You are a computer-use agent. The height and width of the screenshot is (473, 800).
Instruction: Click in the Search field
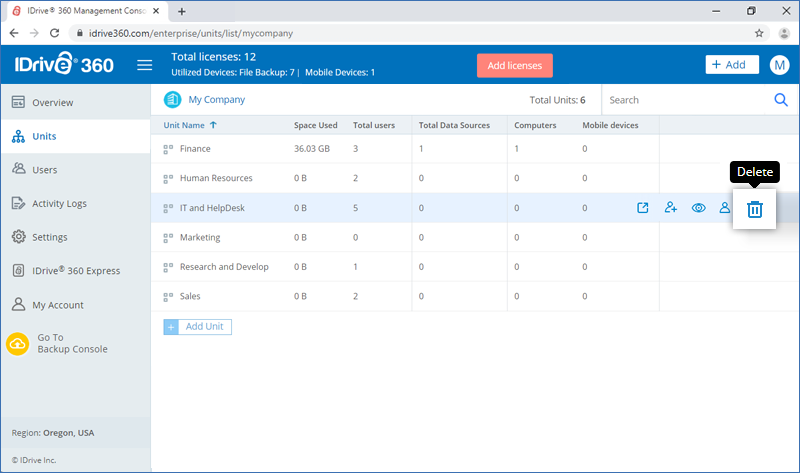[688, 100]
